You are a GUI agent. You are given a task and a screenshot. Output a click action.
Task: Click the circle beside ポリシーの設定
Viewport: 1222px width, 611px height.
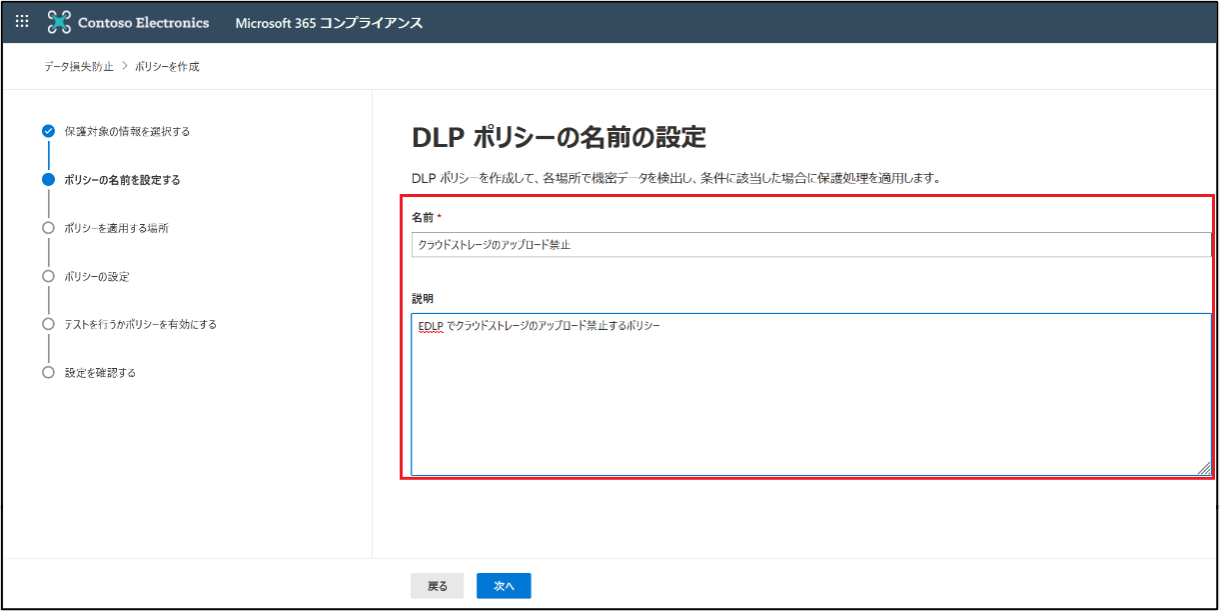pyautogui.click(x=48, y=276)
